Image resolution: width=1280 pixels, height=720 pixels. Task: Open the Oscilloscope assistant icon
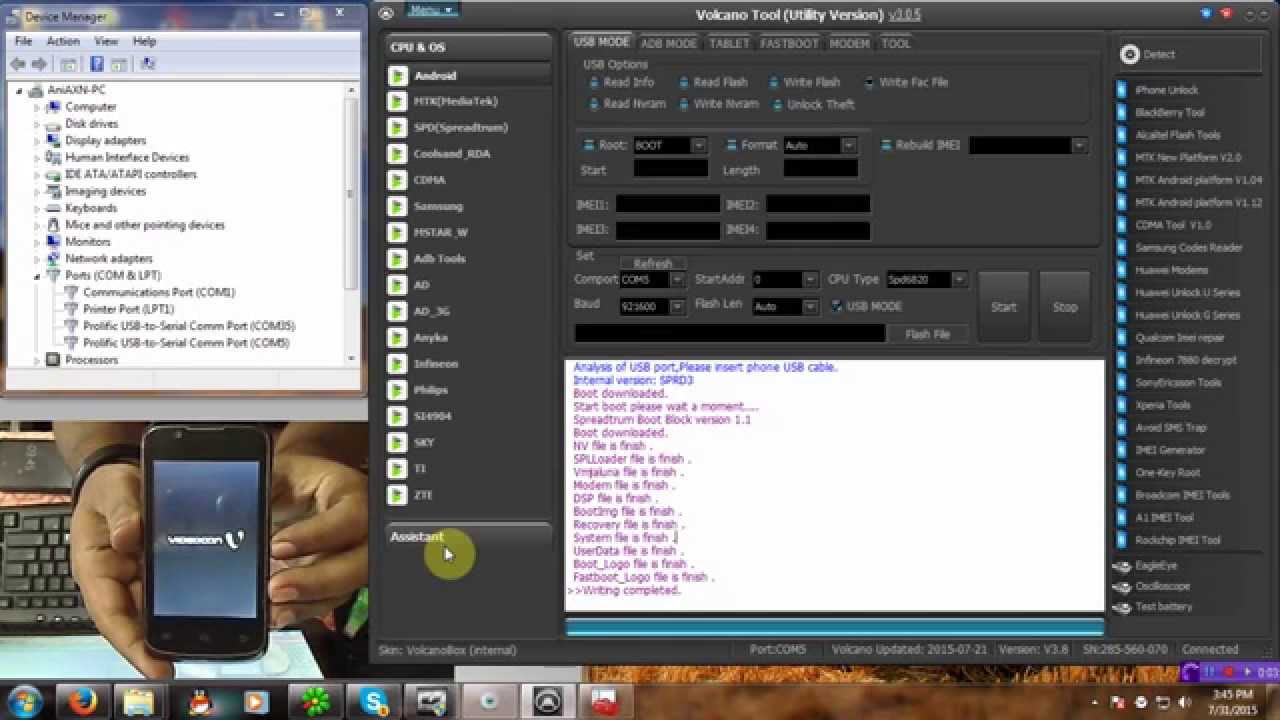click(x=1122, y=586)
